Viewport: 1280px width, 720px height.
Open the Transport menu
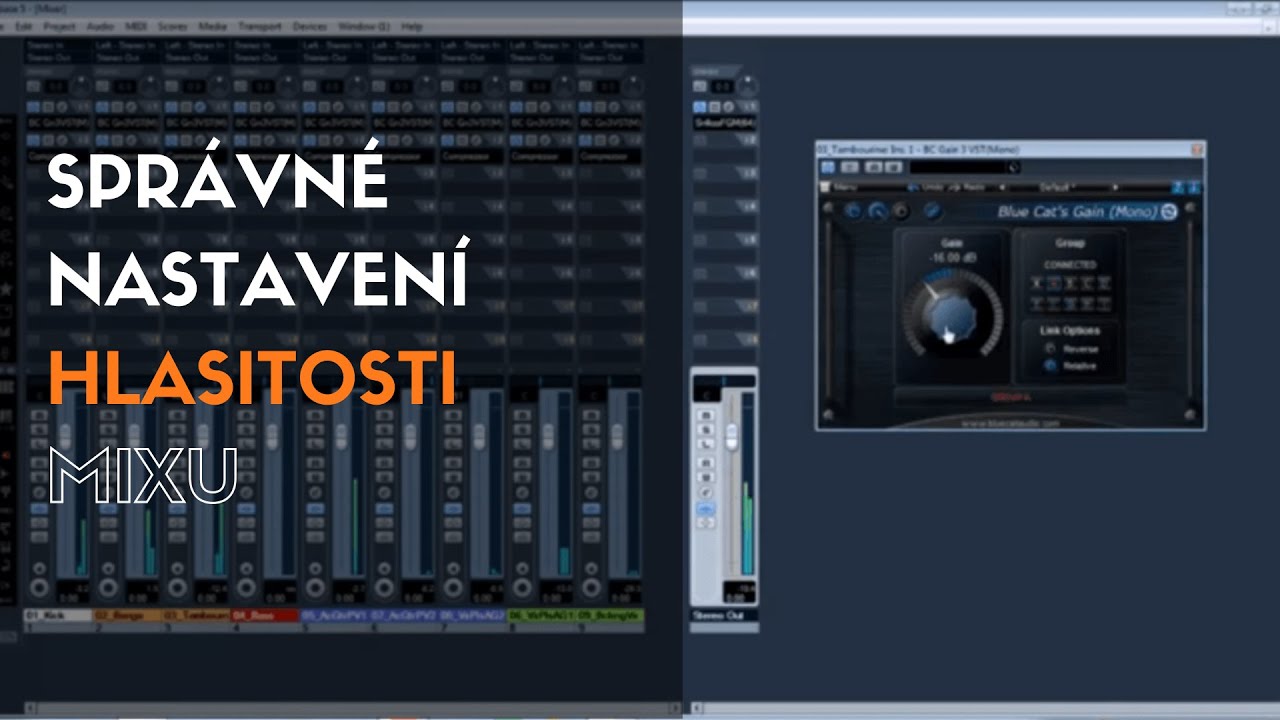(x=260, y=26)
